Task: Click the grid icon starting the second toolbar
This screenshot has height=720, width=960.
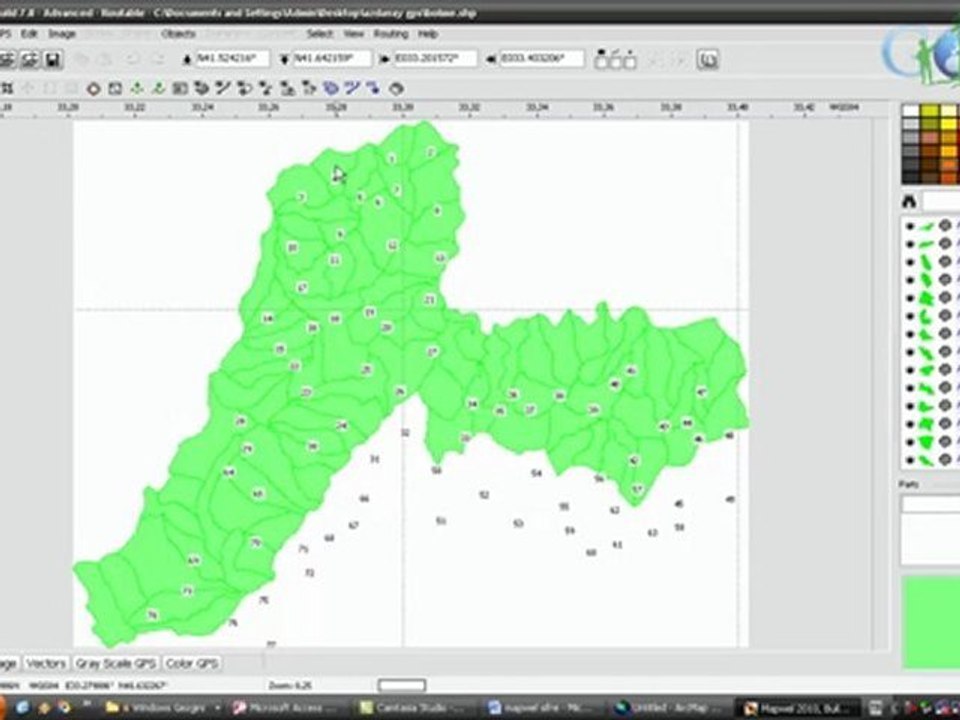Action: click(6, 89)
